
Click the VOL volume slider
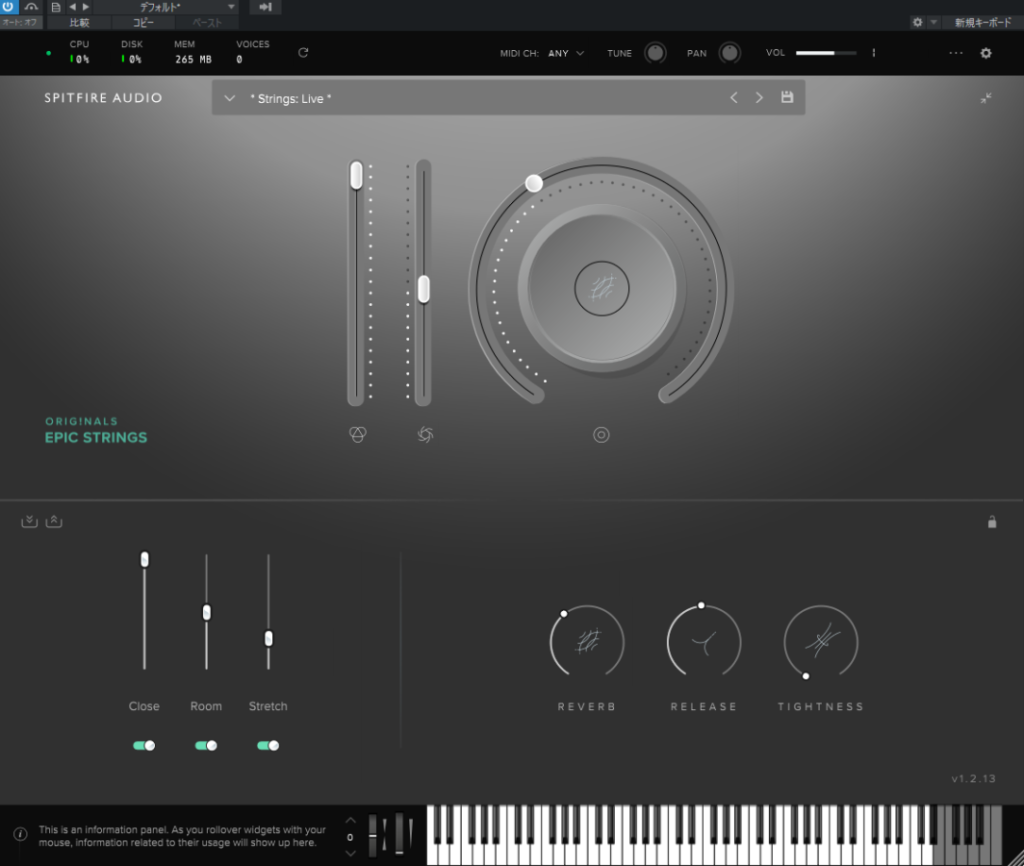pyautogui.click(x=826, y=53)
